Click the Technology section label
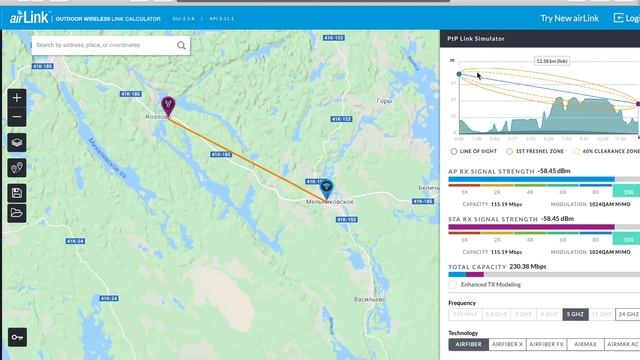The height and width of the screenshot is (360, 640). pyautogui.click(x=463, y=333)
